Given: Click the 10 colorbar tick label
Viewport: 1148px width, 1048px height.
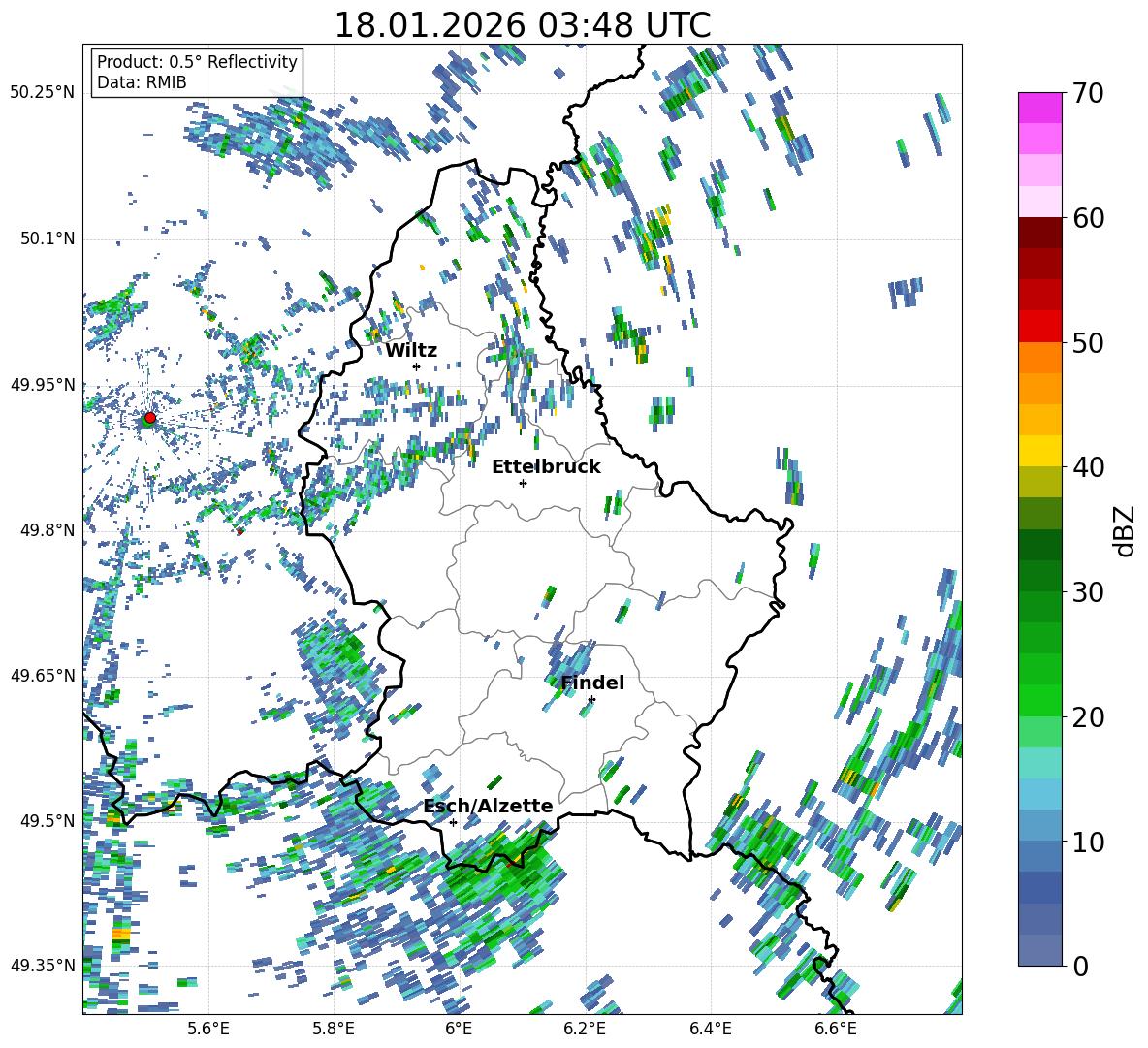Looking at the screenshot, I should coord(1087,842).
